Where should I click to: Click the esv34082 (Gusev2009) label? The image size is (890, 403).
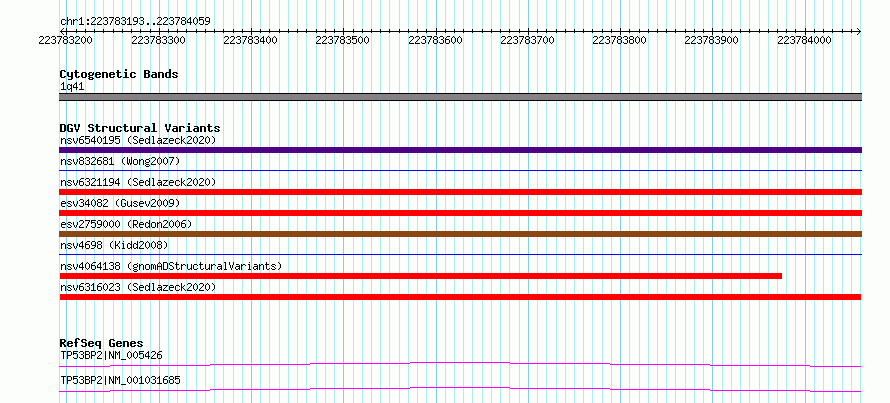coord(120,203)
